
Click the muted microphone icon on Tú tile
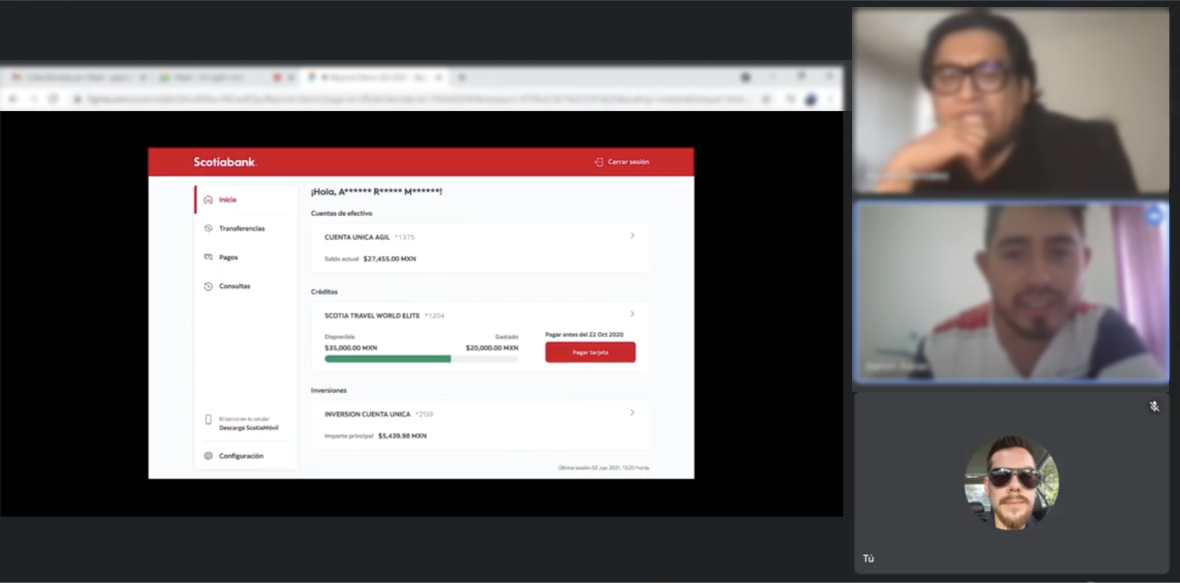[1154, 406]
